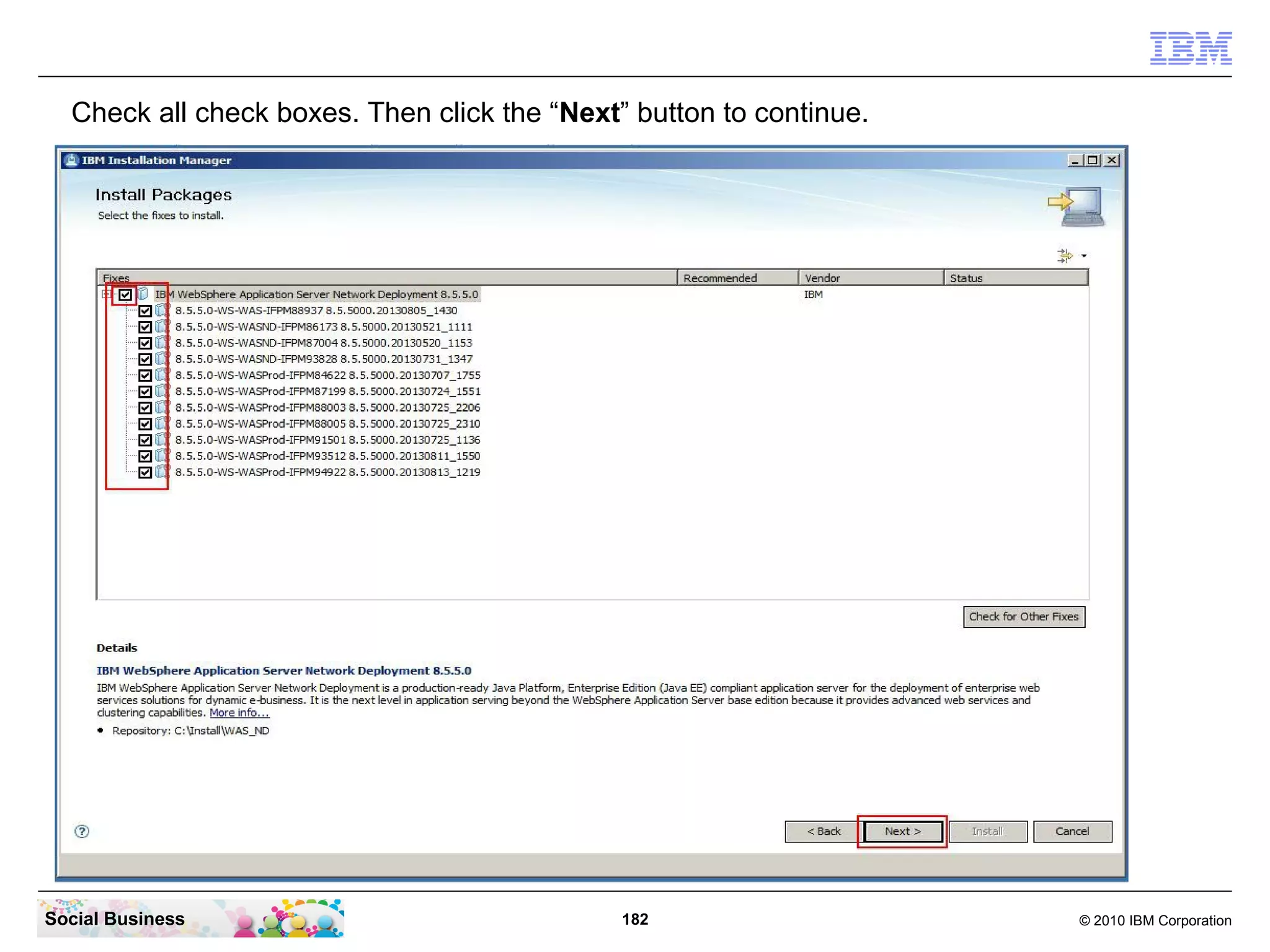Image resolution: width=1270 pixels, height=952 pixels.
Task: Open the dropdown arrow beside the filter icon
Action: point(1084,256)
